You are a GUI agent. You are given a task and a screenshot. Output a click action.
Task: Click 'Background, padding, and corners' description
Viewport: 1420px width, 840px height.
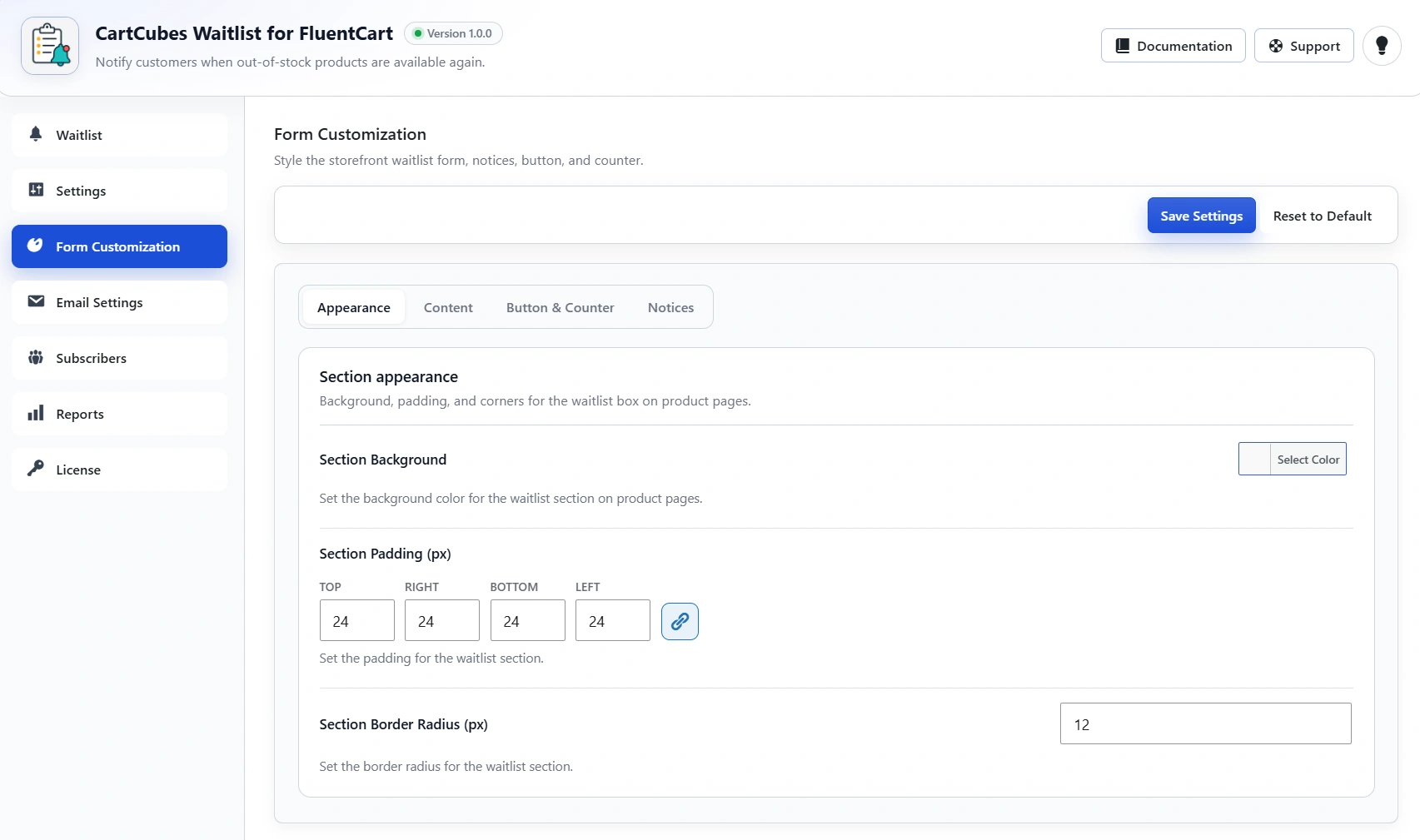536,401
